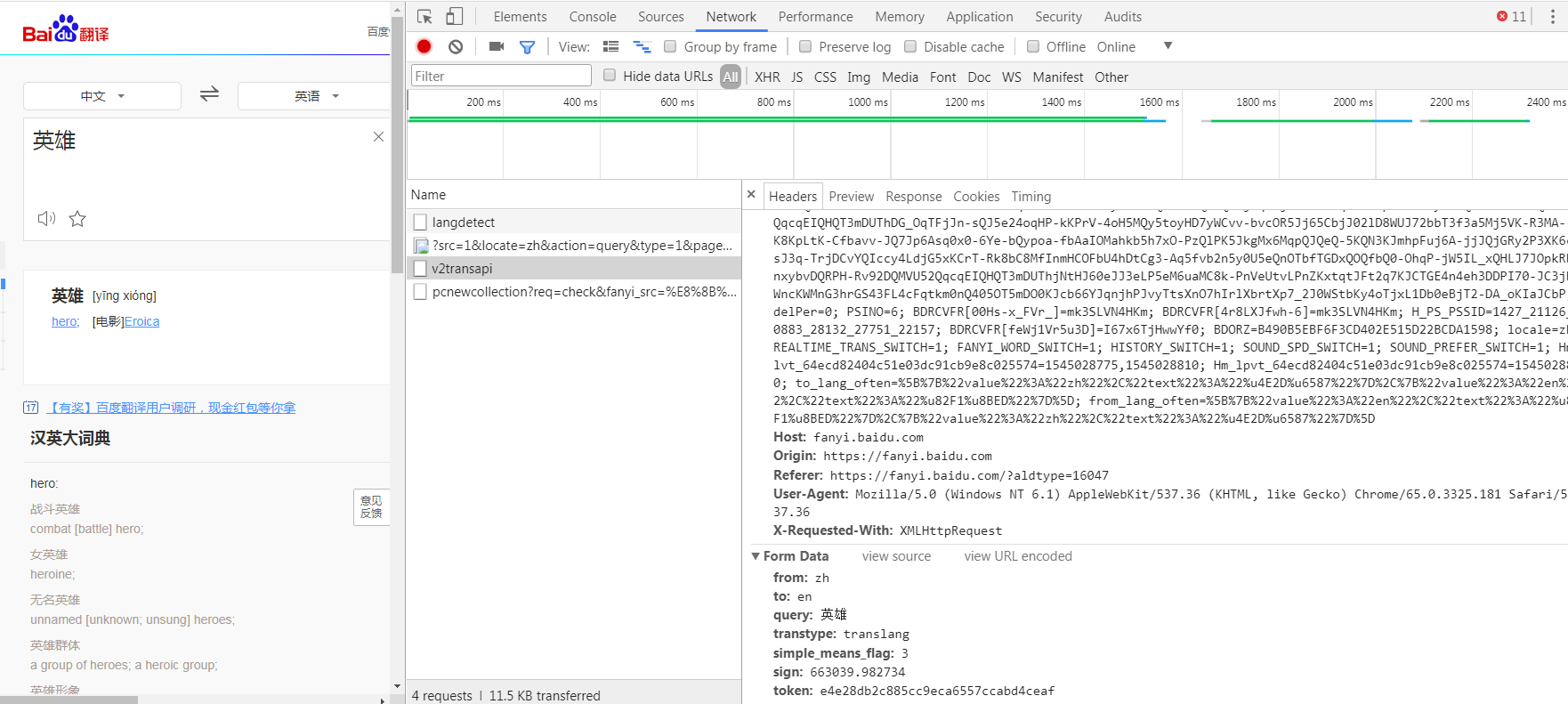The width and height of the screenshot is (1568, 704).
Task: Close the request details pane
Action: click(751, 194)
